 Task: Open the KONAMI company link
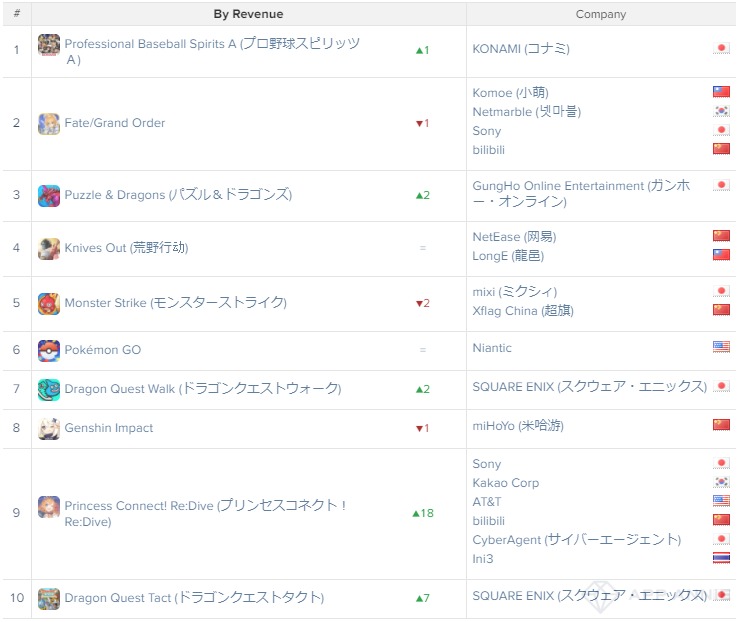click(521, 49)
